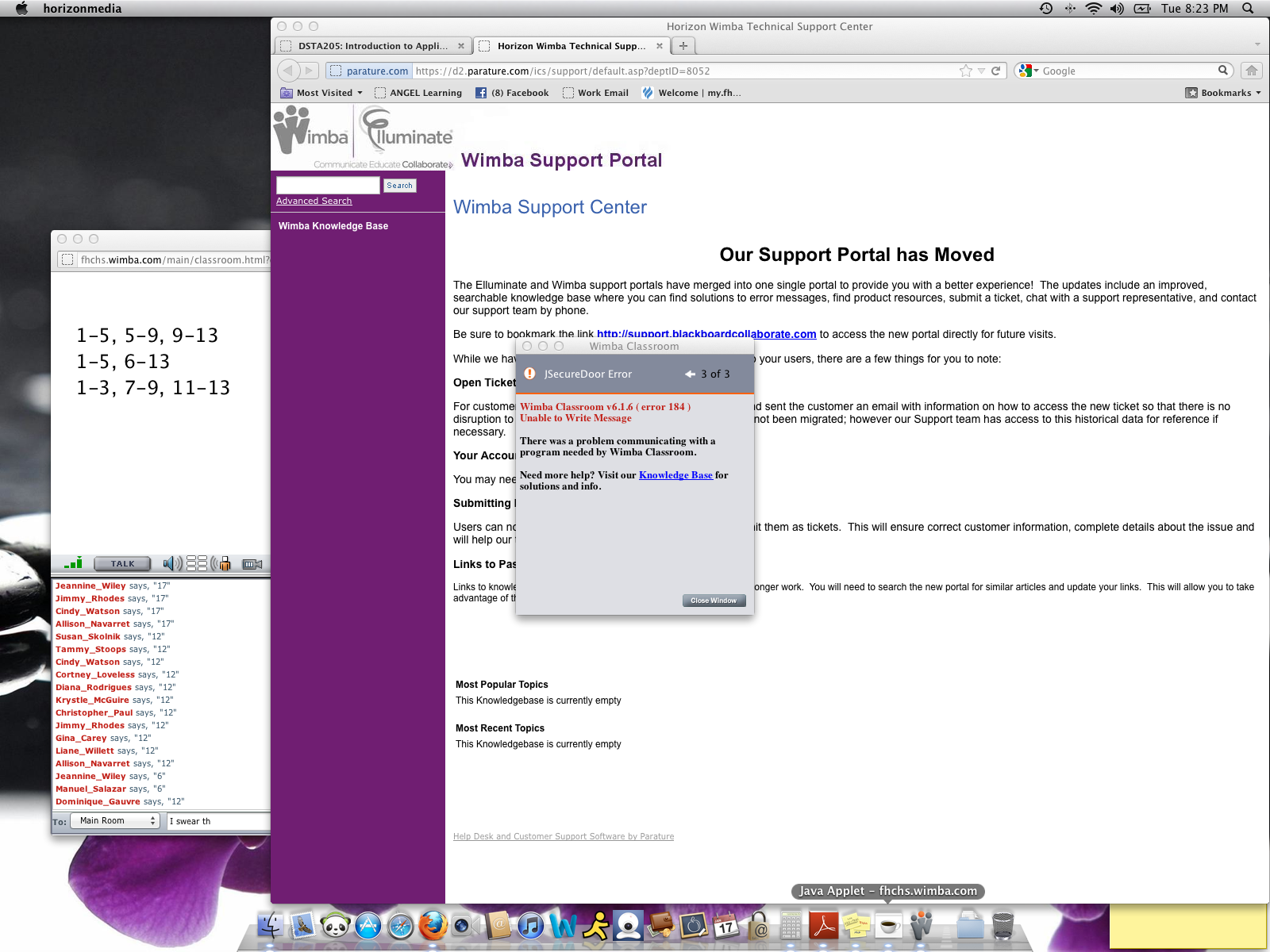Click Manuel_Salazar says "6" chat line

pos(110,789)
